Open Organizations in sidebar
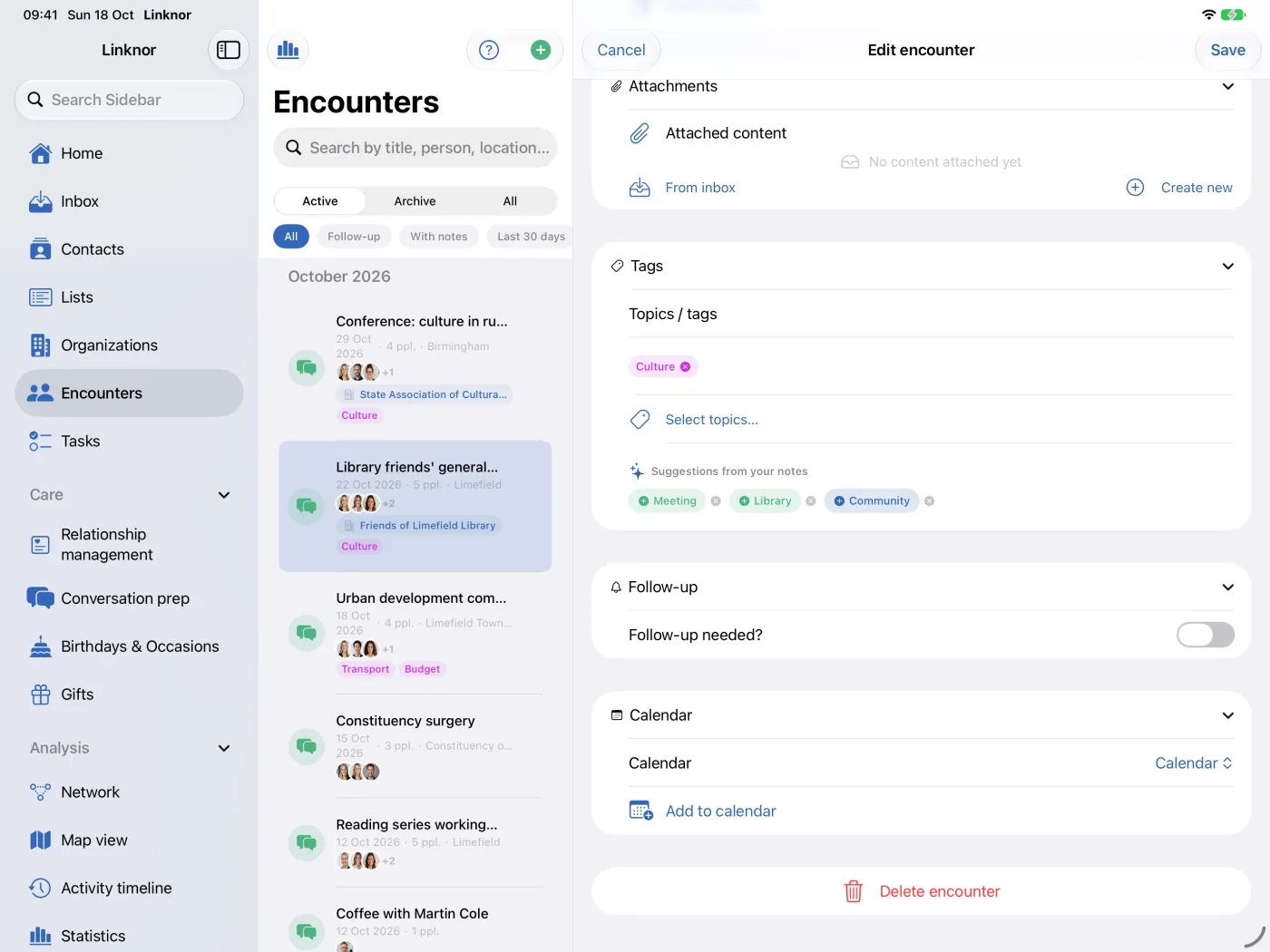The image size is (1270, 952). (129, 345)
